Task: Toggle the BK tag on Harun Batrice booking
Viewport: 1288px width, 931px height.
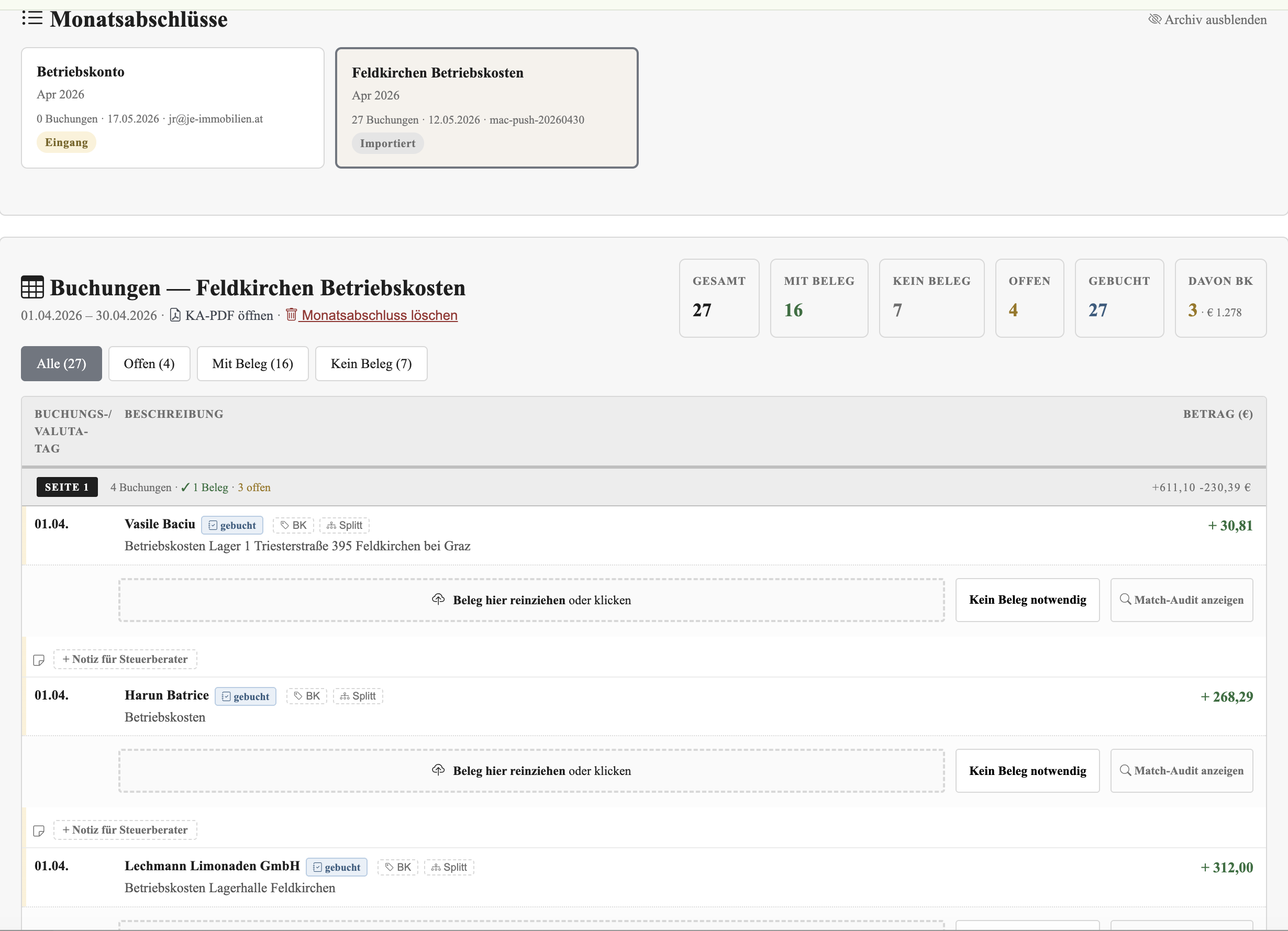Action: [307, 696]
